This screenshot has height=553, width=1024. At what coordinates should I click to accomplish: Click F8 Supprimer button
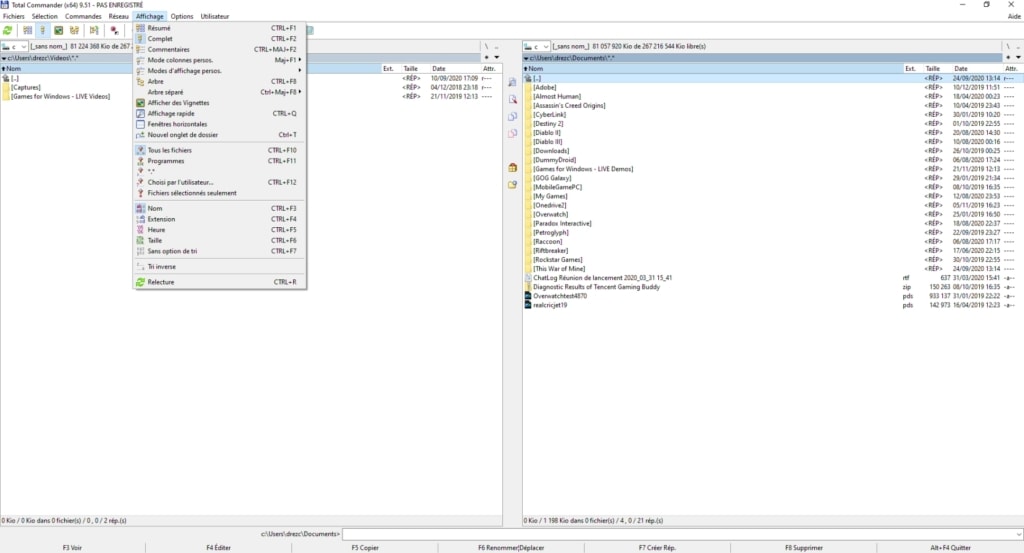804,548
